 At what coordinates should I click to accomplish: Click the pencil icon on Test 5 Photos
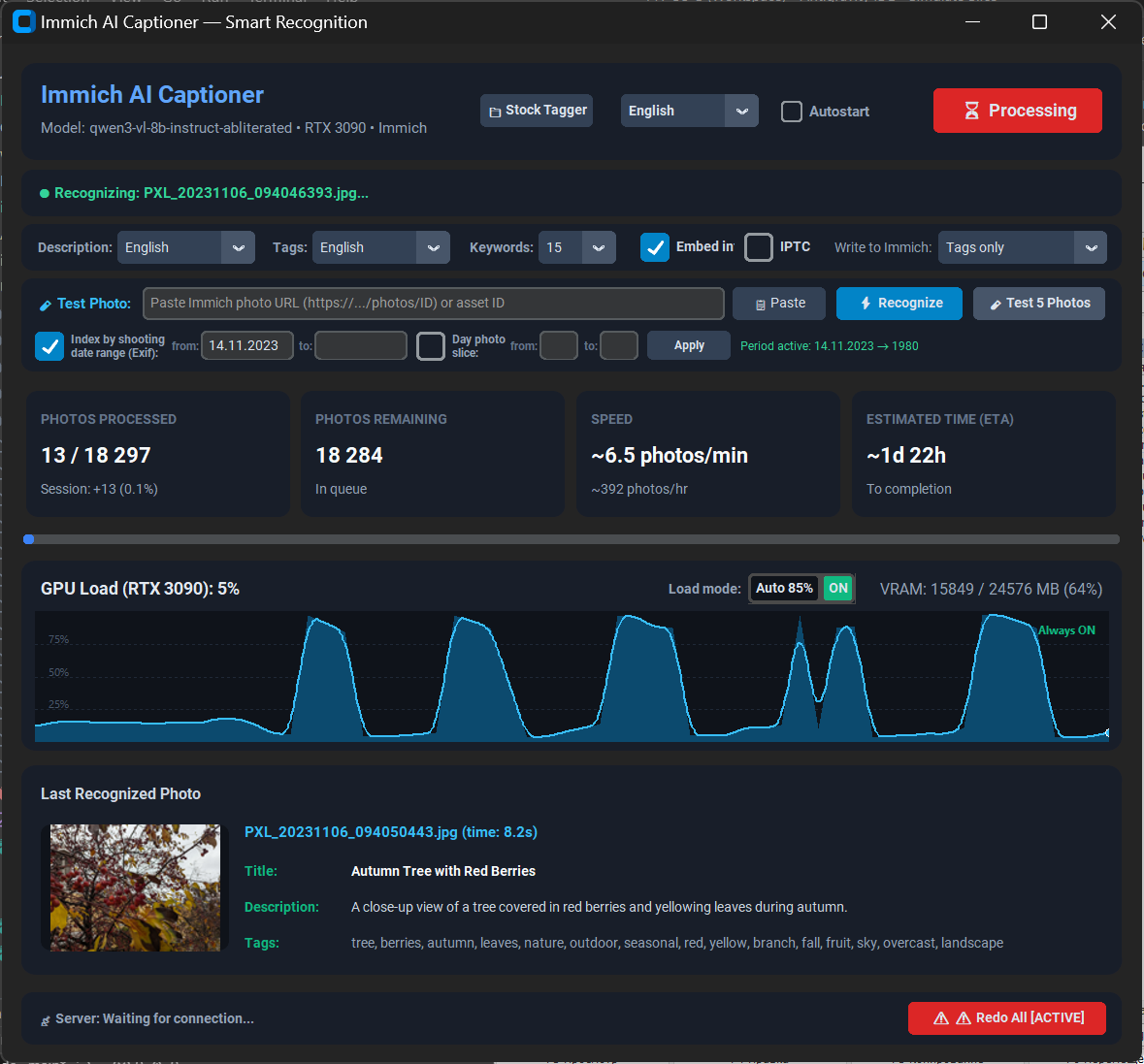coord(996,305)
